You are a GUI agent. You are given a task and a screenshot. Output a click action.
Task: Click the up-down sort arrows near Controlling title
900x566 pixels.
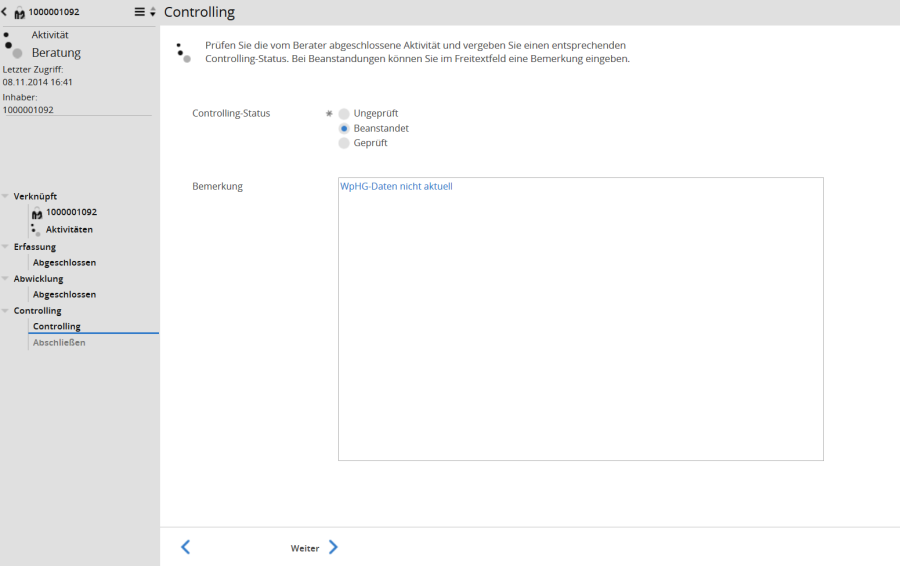(153, 12)
